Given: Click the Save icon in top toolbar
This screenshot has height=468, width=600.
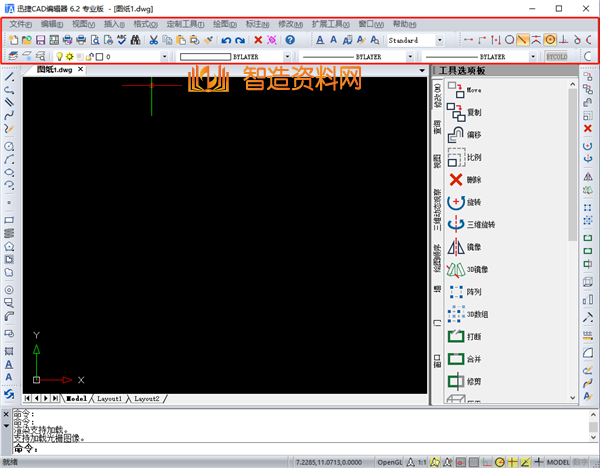Looking at the screenshot, I should [39, 40].
